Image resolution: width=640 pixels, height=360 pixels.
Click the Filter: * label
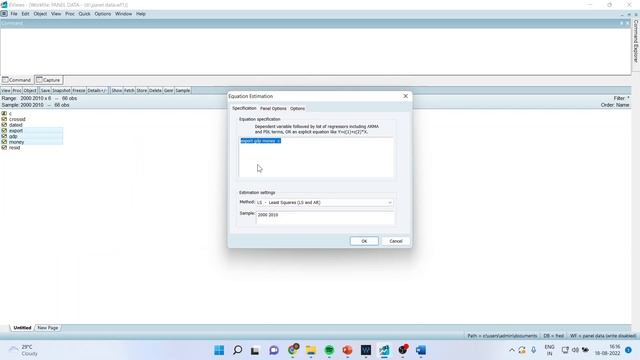point(621,98)
